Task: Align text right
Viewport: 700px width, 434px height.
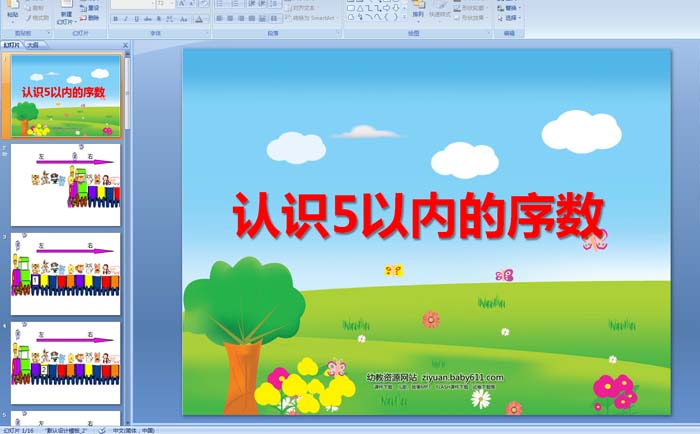Action: (x=241, y=19)
